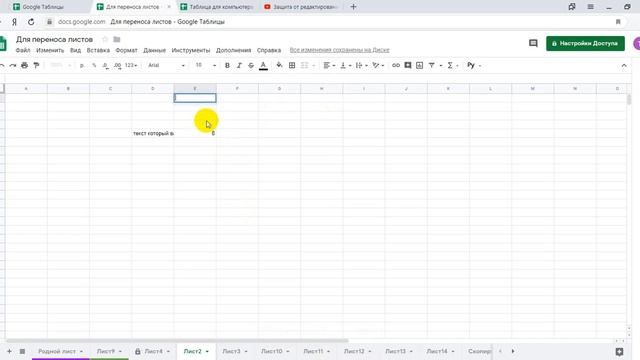
Task: Increase decimal places
Action: (x=118, y=65)
